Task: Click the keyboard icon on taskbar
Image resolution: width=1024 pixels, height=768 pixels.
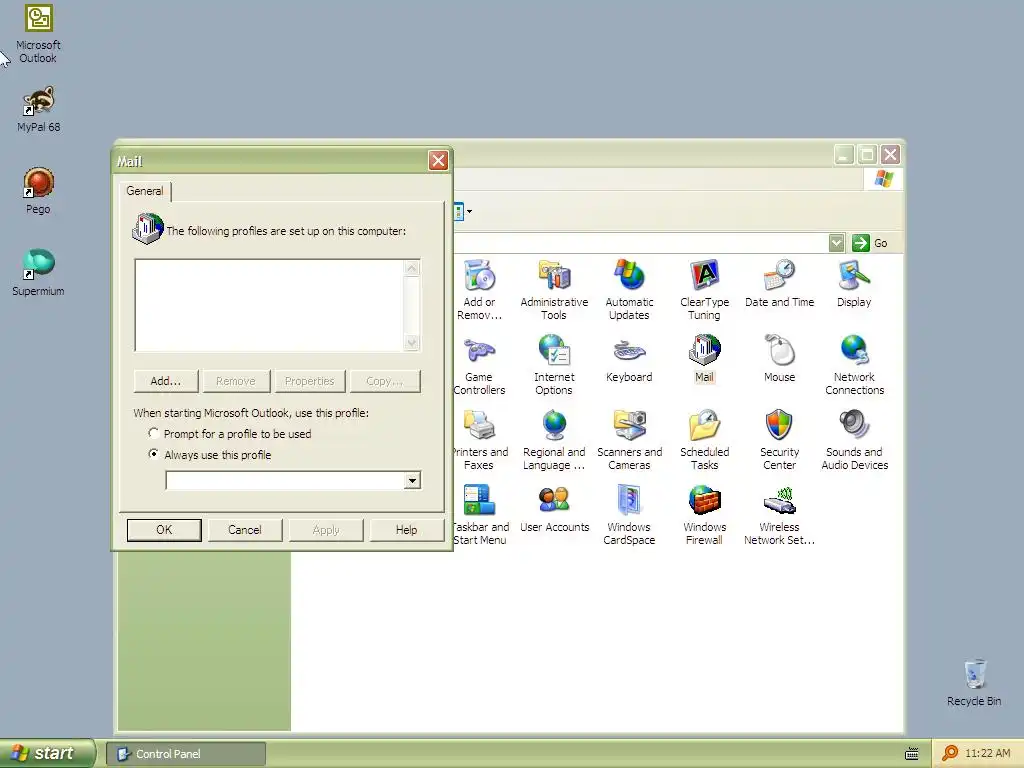Action: point(912,754)
